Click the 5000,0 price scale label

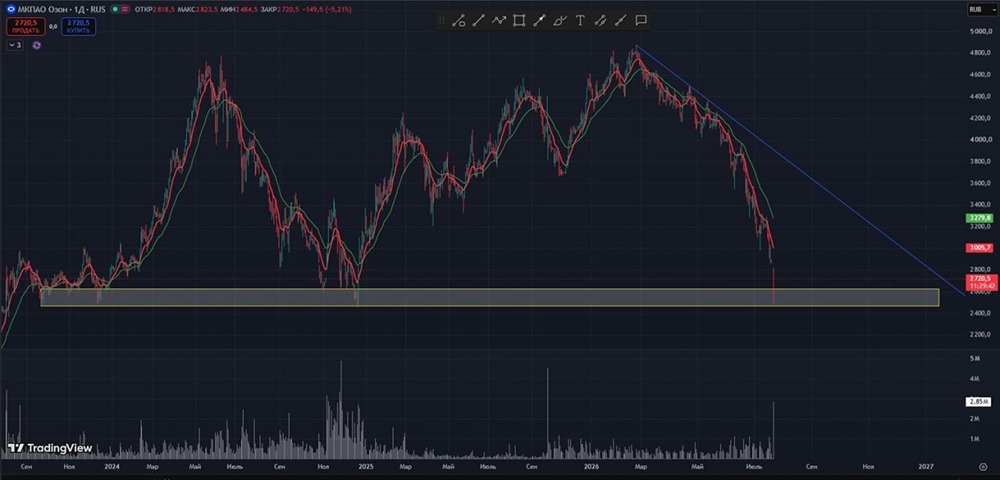coord(979,31)
